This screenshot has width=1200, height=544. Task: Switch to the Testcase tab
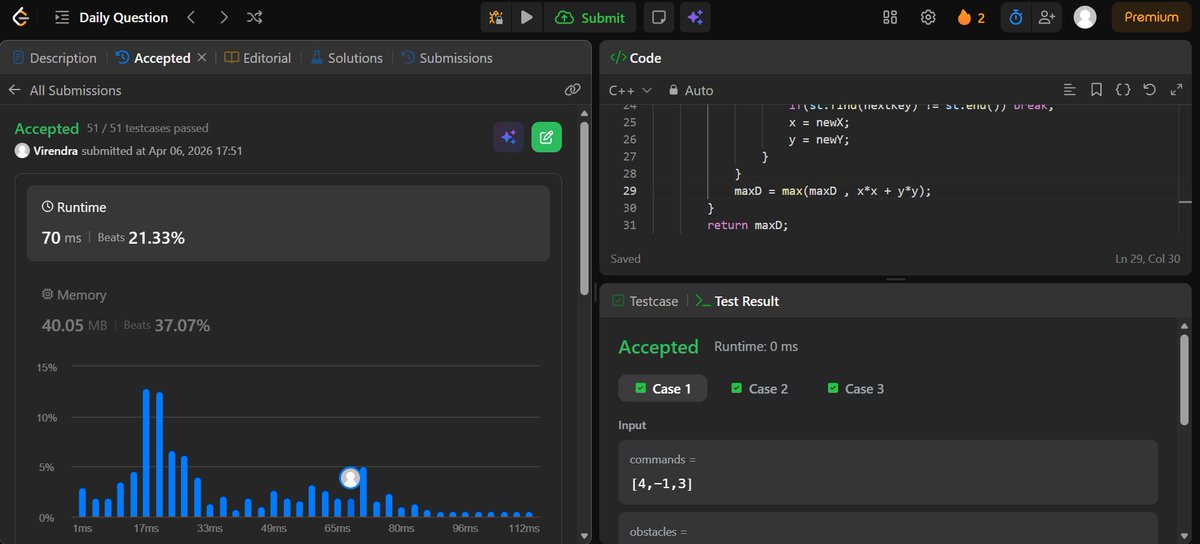pyautogui.click(x=645, y=301)
